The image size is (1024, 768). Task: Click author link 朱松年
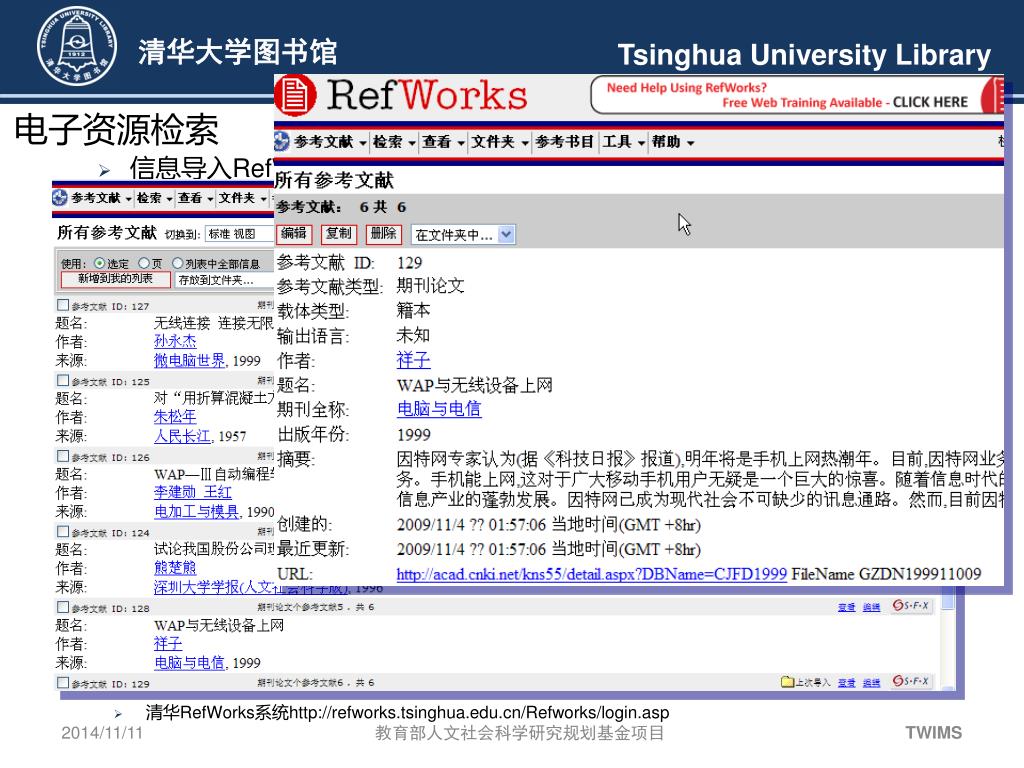pyautogui.click(x=175, y=417)
